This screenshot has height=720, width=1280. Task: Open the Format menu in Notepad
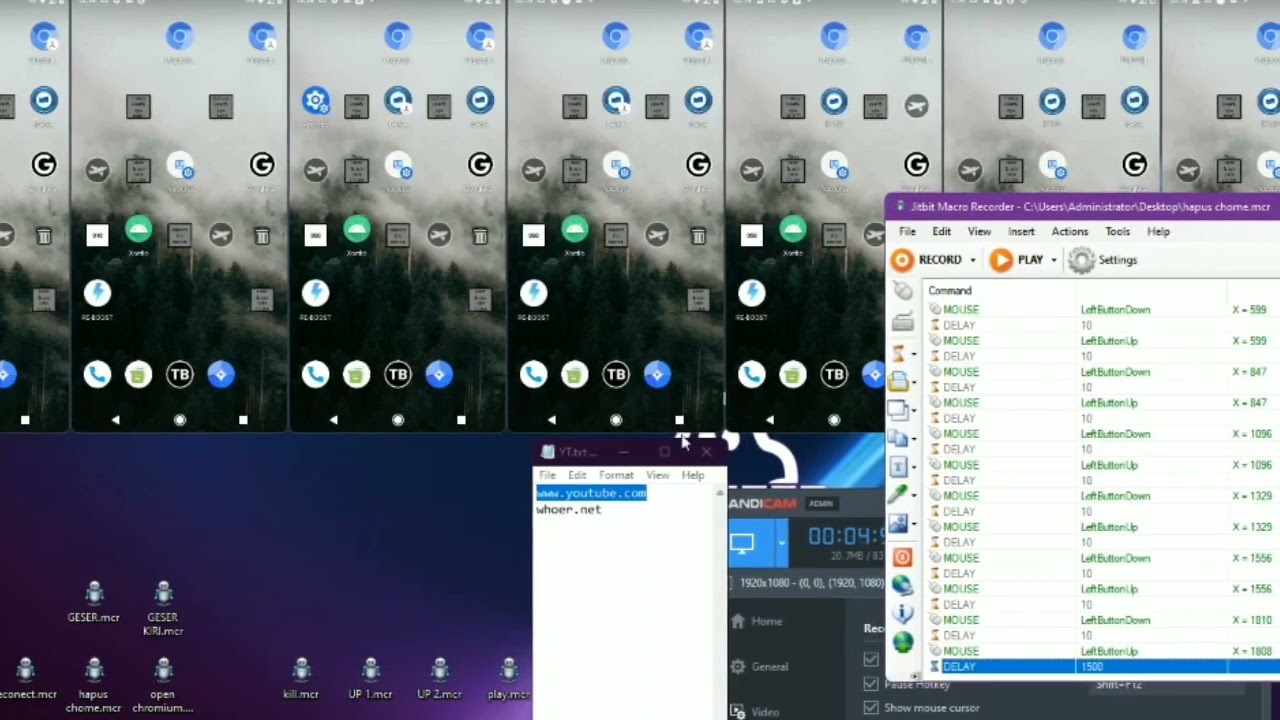pyautogui.click(x=616, y=475)
